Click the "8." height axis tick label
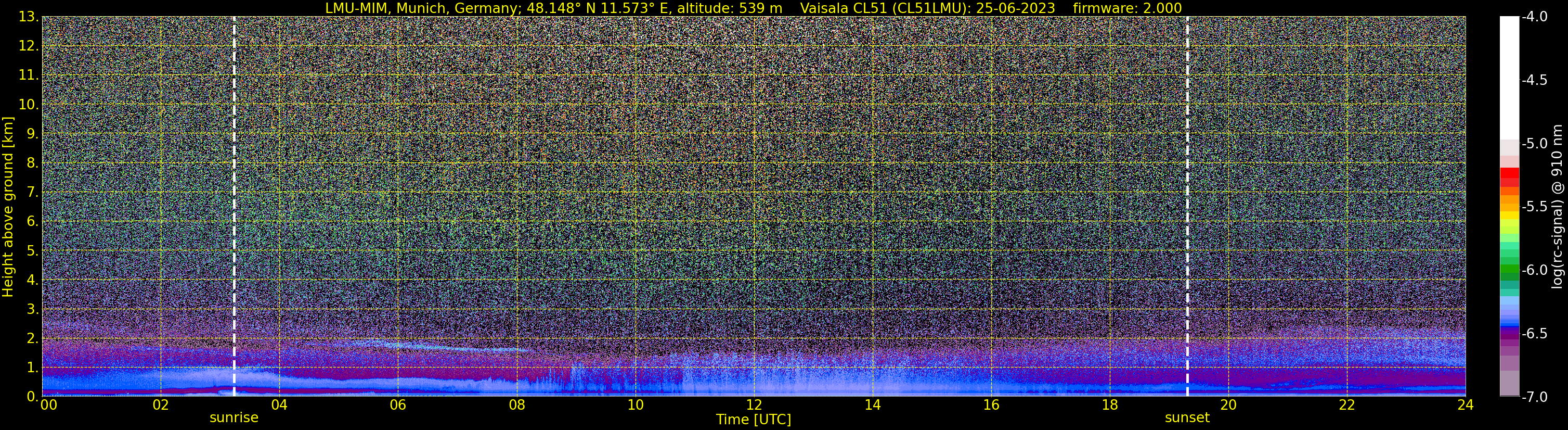This screenshot has width=1568, height=430. click(33, 162)
